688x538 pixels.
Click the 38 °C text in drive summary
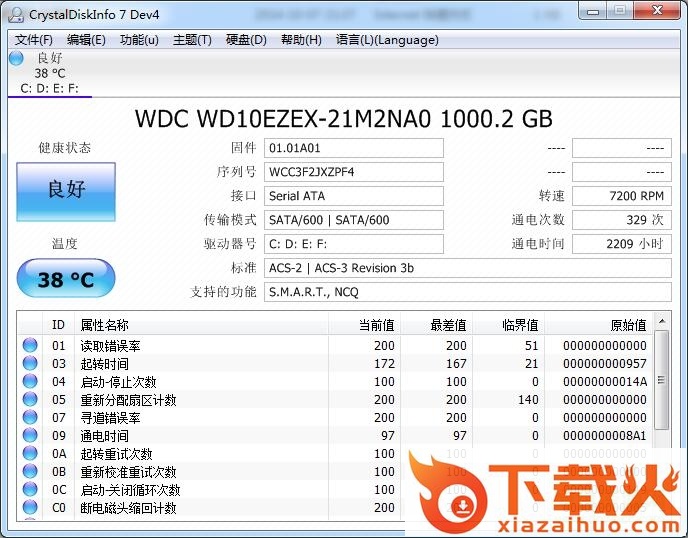(x=50, y=73)
